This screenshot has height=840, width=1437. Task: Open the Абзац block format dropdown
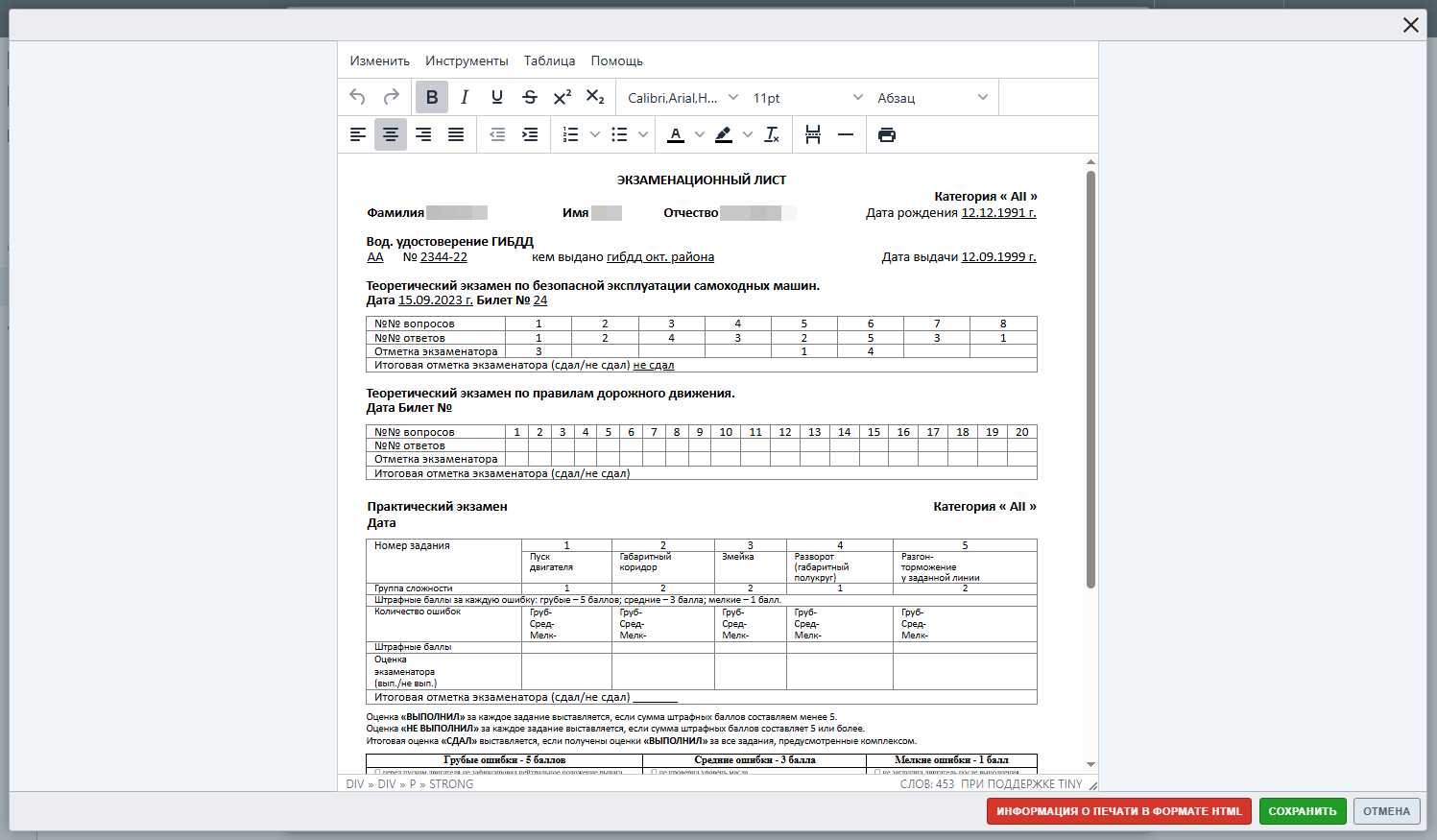pyautogui.click(x=932, y=98)
